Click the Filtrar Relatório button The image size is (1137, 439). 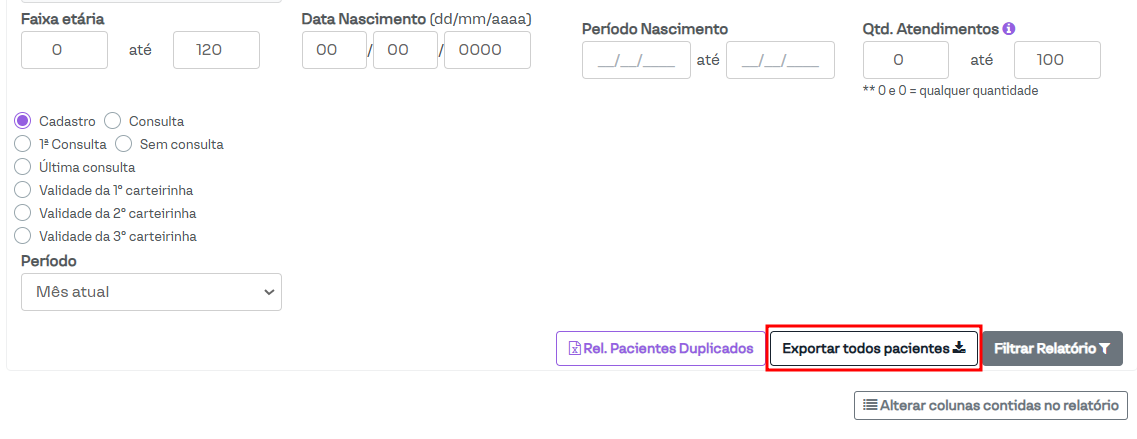point(1052,349)
